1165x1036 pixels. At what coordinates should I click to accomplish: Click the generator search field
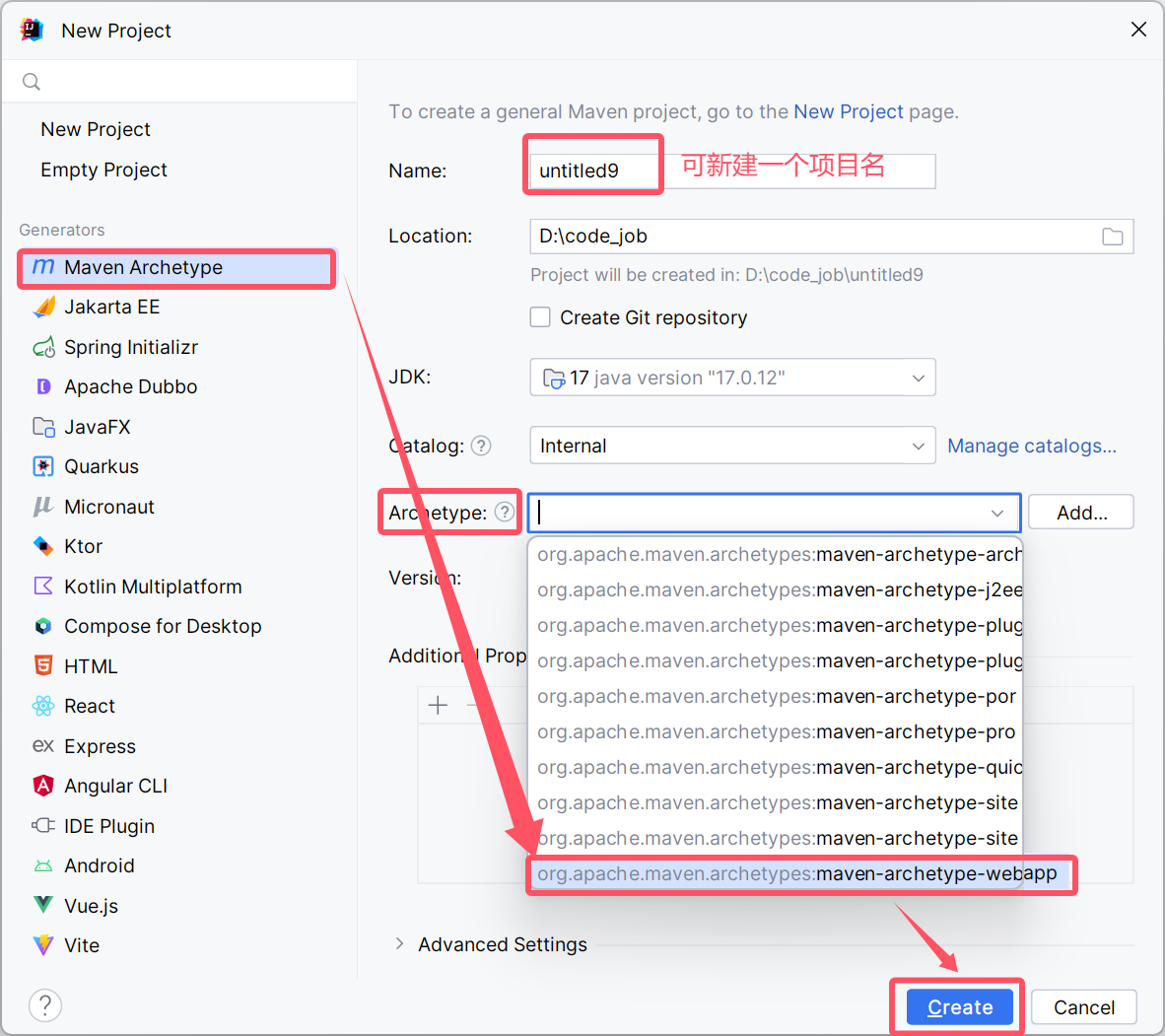pos(179,81)
